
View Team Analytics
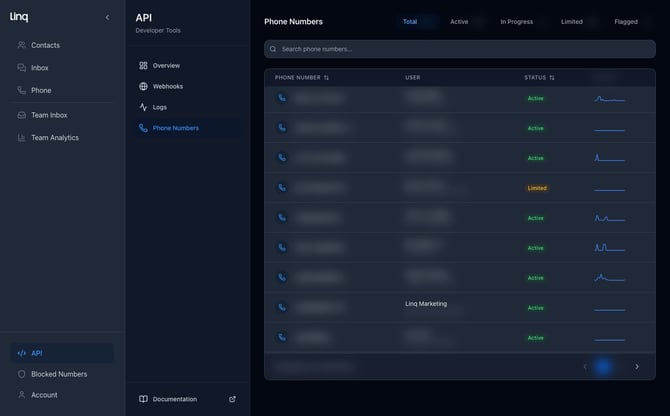click(x=54, y=138)
